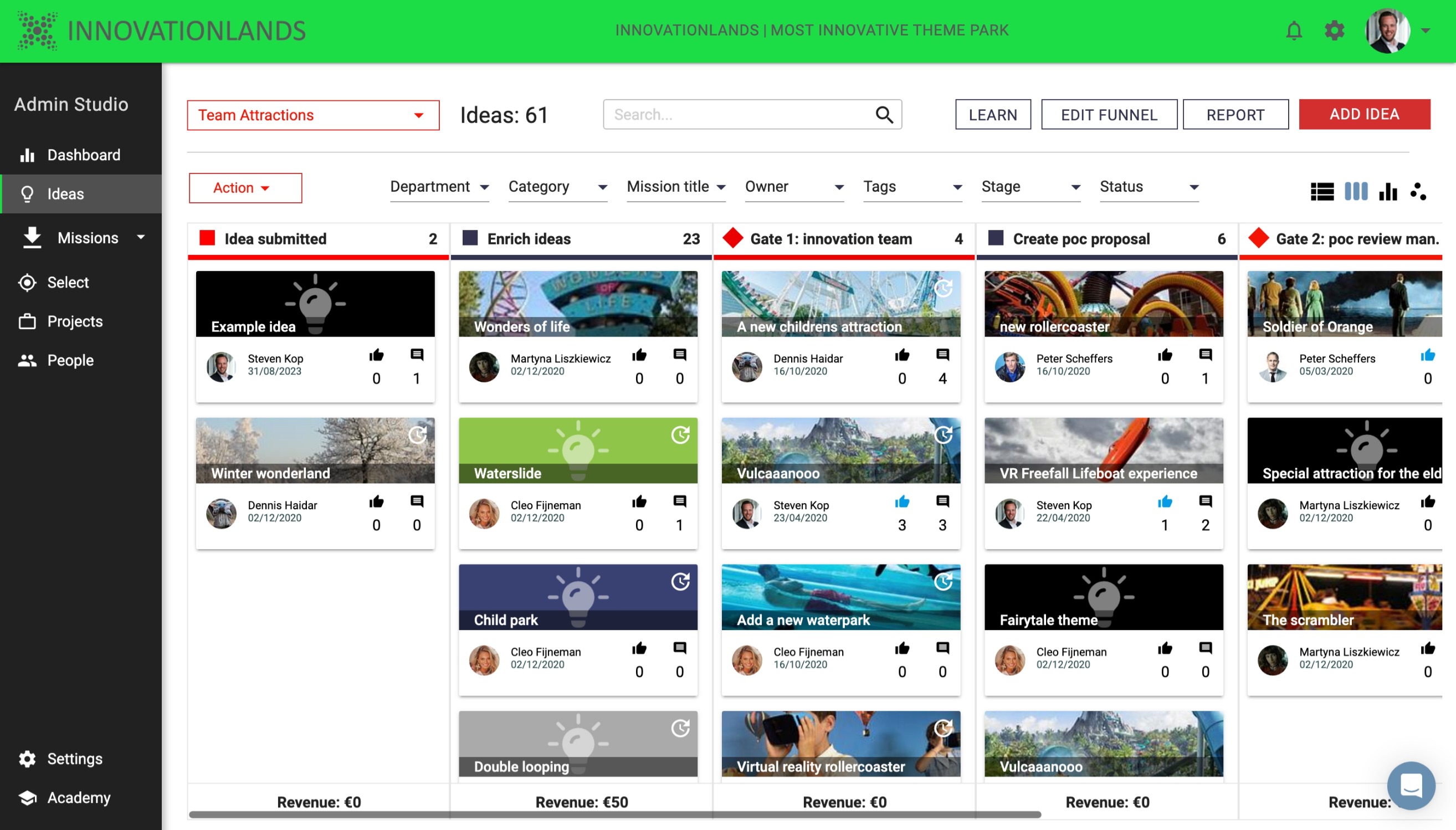Unlike the VR Freefall Lifeboat experience idea
The height and width of the screenshot is (830, 1456).
[1165, 501]
